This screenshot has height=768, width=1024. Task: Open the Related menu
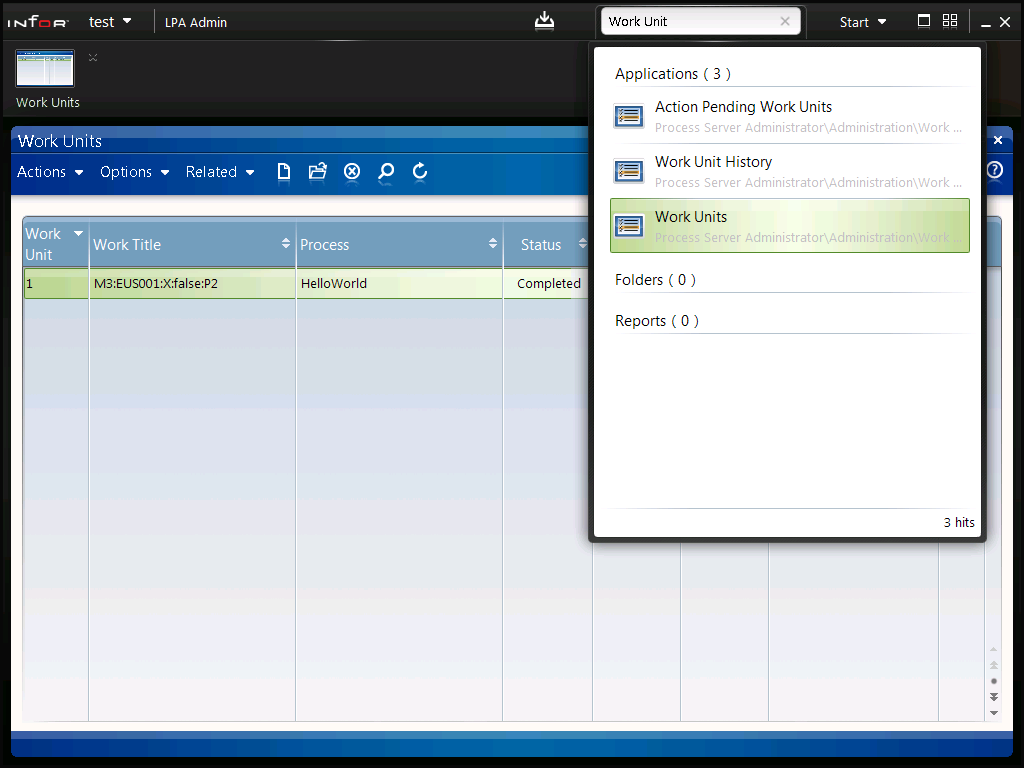click(220, 172)
